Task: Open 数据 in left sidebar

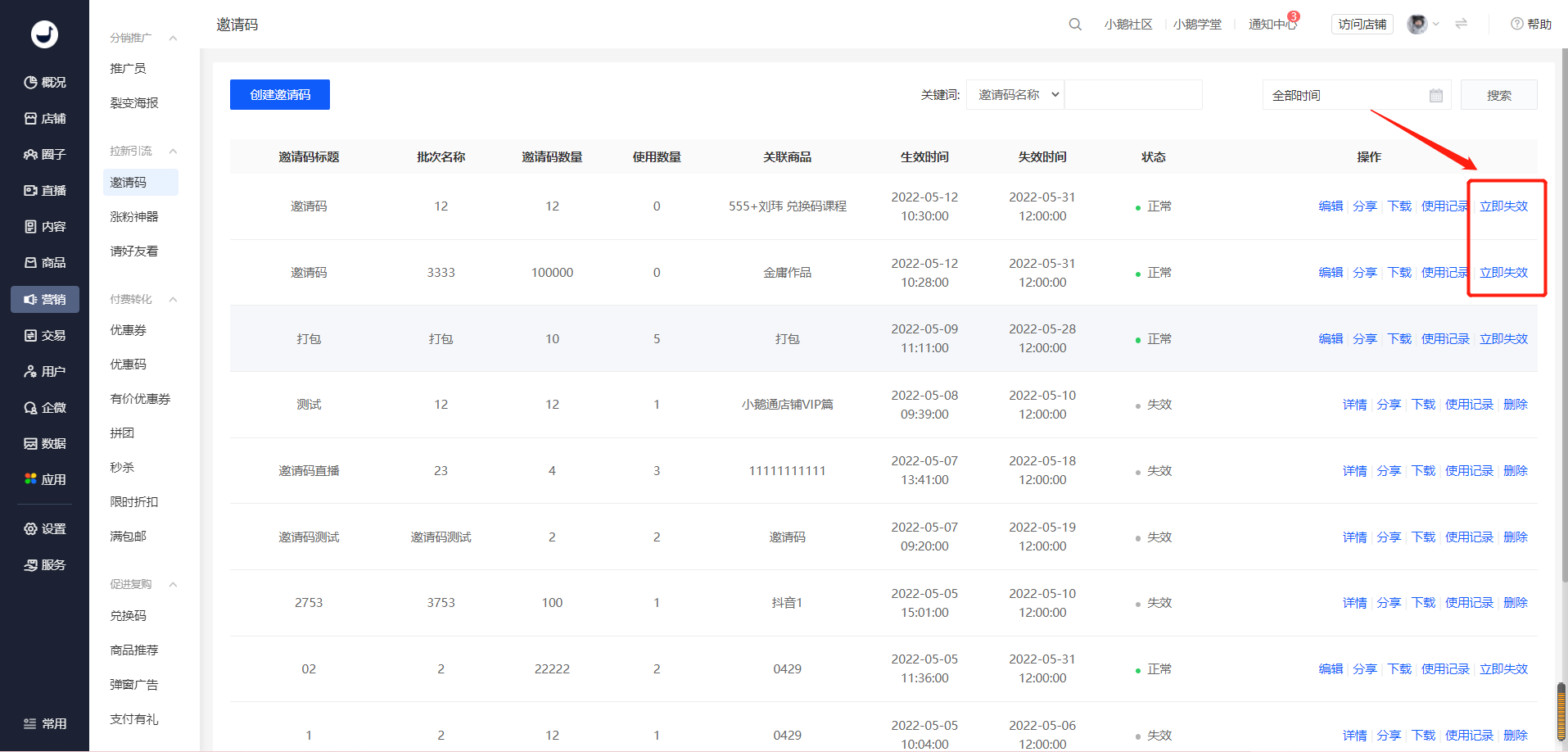Action: 45,443
